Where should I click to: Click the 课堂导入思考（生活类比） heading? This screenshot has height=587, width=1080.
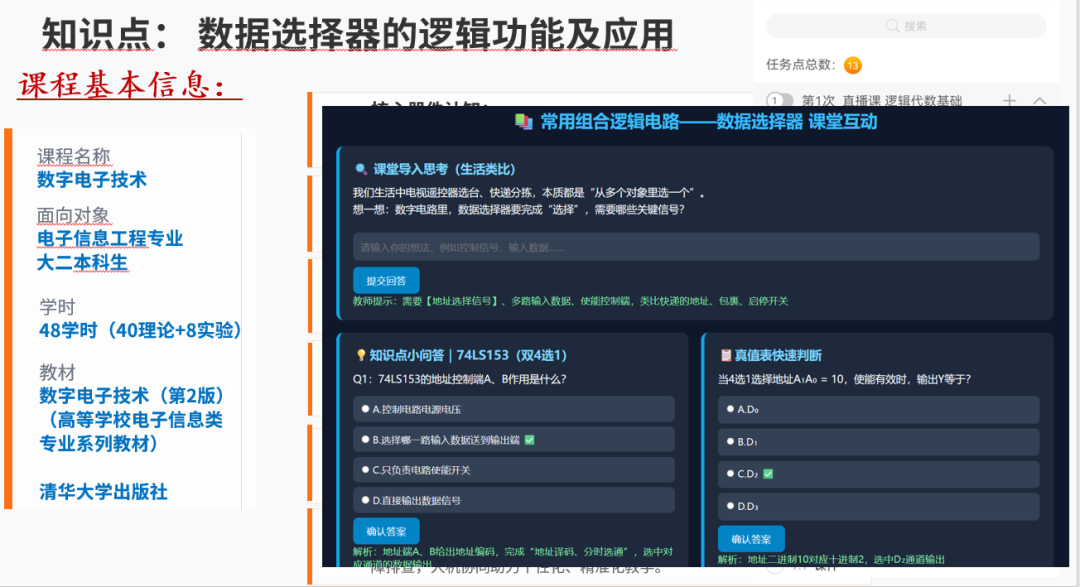(444, 169)
